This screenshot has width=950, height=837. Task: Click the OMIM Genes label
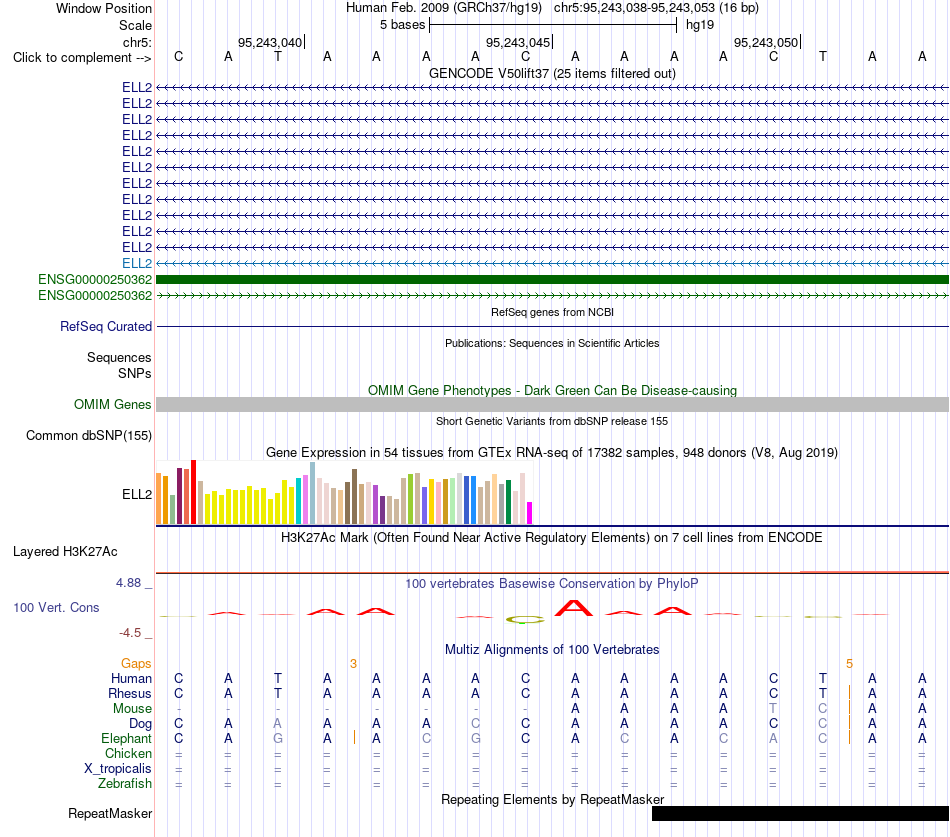113,404
